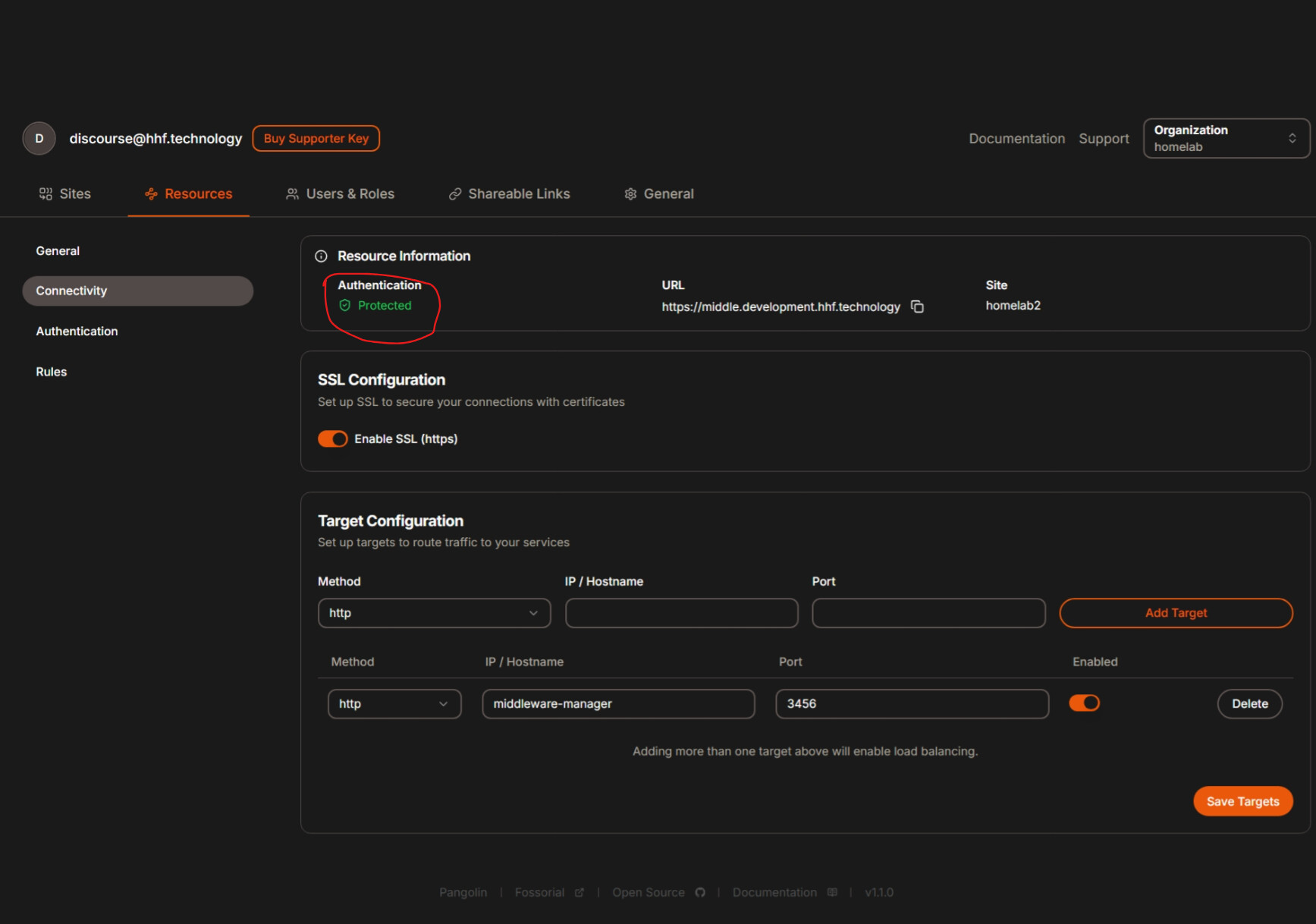Click the Resource Information info icon
Viewport: 1316px width, 924px height.
tap(321, 256)
